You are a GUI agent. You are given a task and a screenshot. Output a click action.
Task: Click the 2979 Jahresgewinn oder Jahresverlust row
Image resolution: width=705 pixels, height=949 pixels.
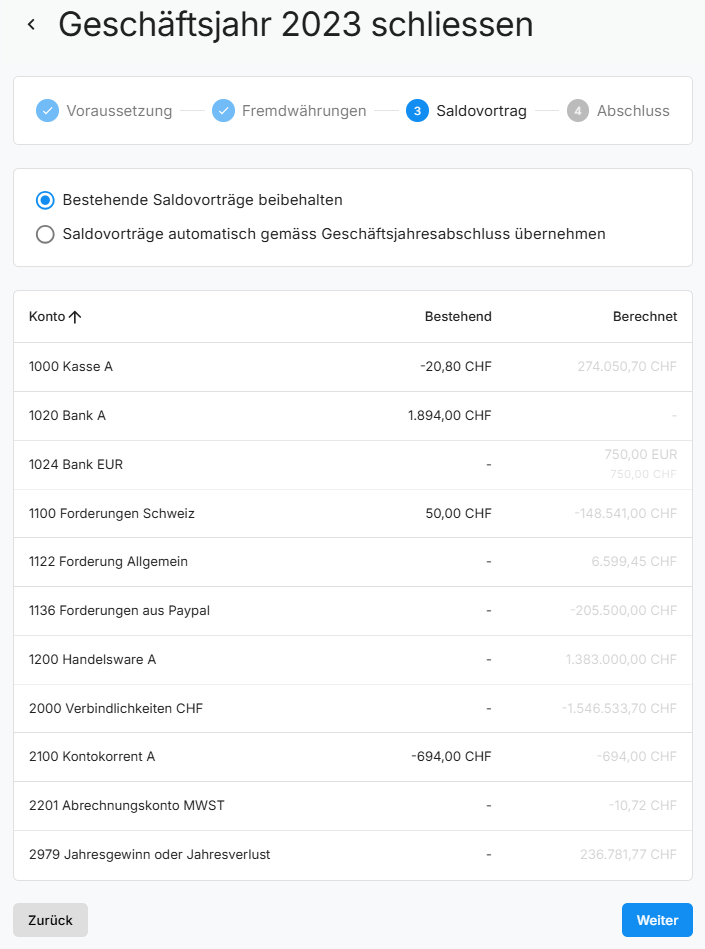click(352, 855)
